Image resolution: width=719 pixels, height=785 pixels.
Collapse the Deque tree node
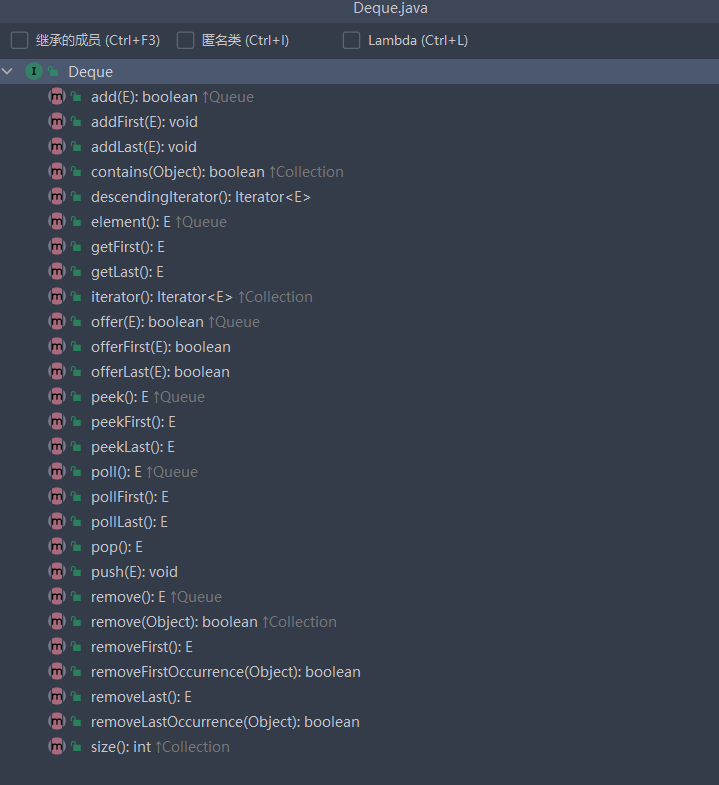click(9, 72)
